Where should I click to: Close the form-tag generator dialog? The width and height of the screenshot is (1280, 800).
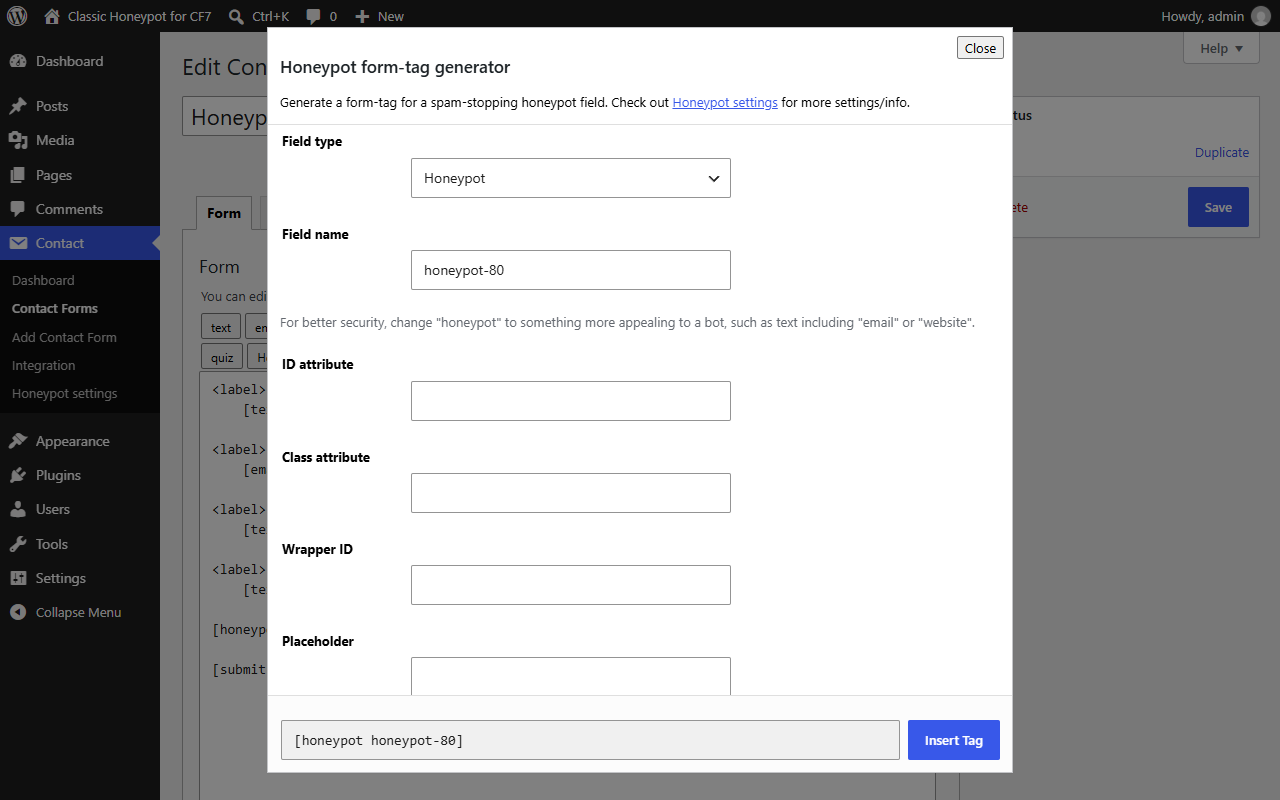pos(980,48)
